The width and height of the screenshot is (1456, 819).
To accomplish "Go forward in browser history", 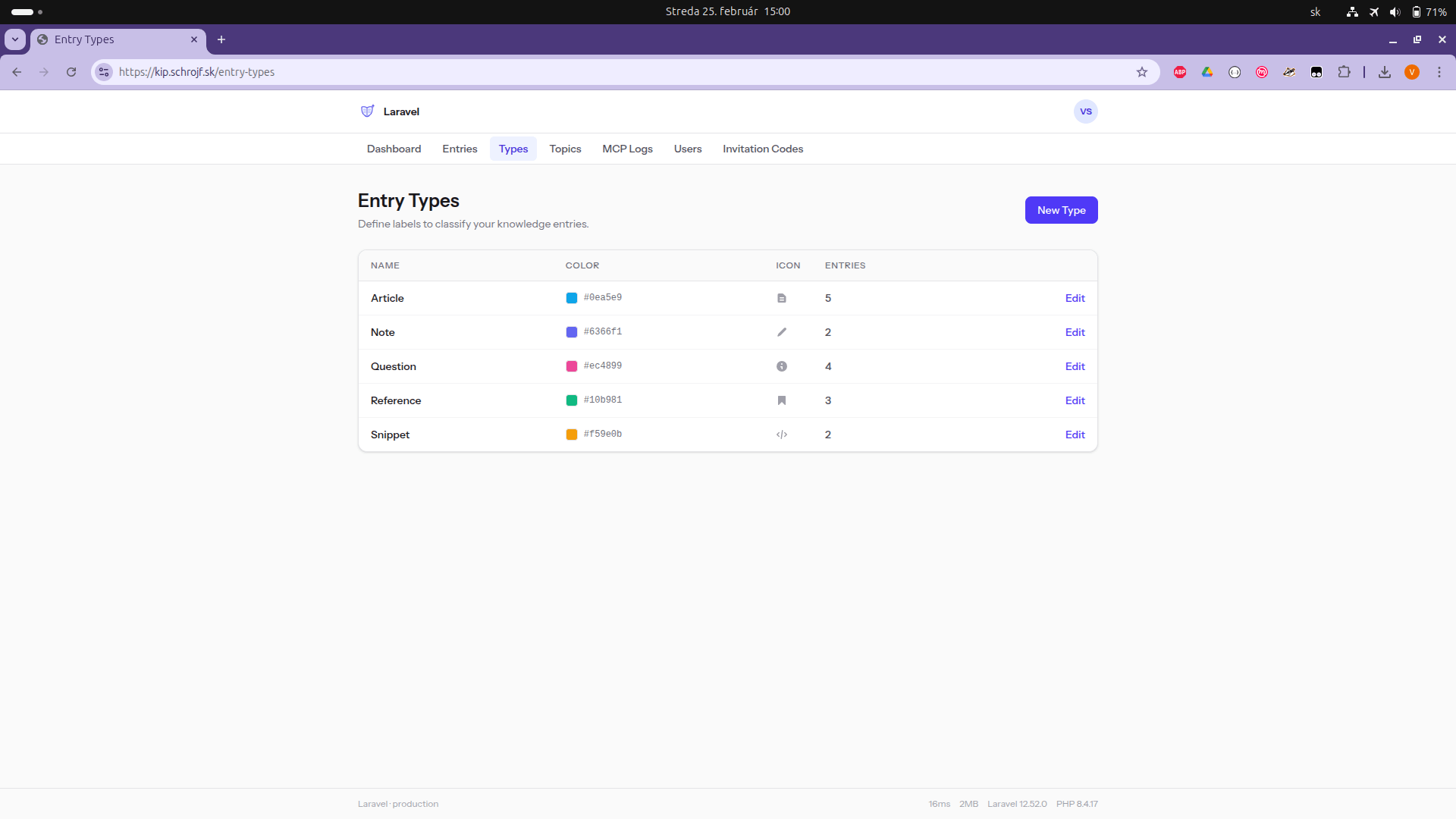I will tap(44, 72).
